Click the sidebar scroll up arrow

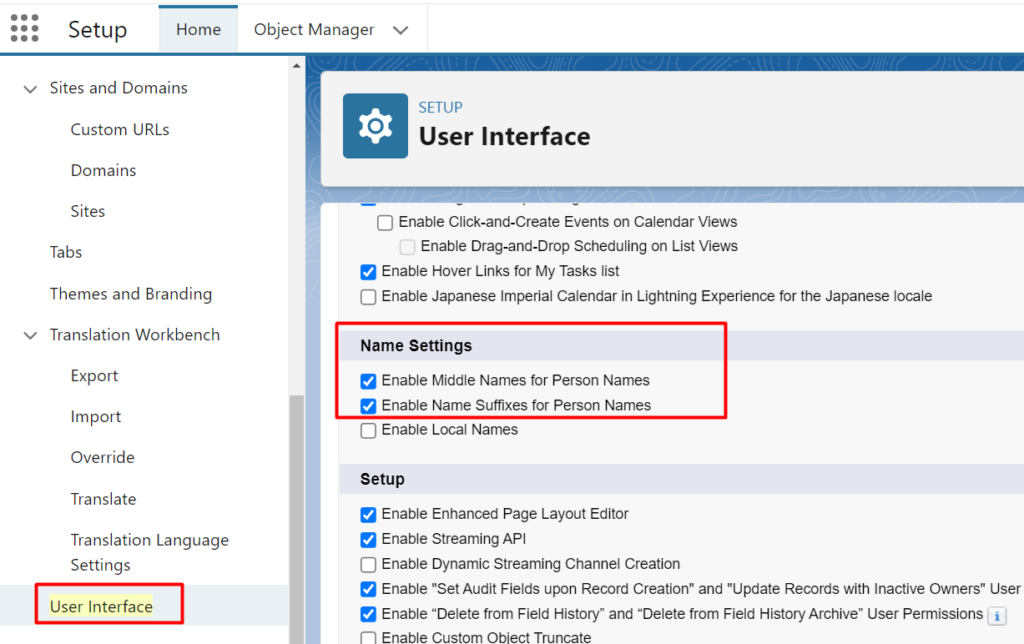pos(296,67)
